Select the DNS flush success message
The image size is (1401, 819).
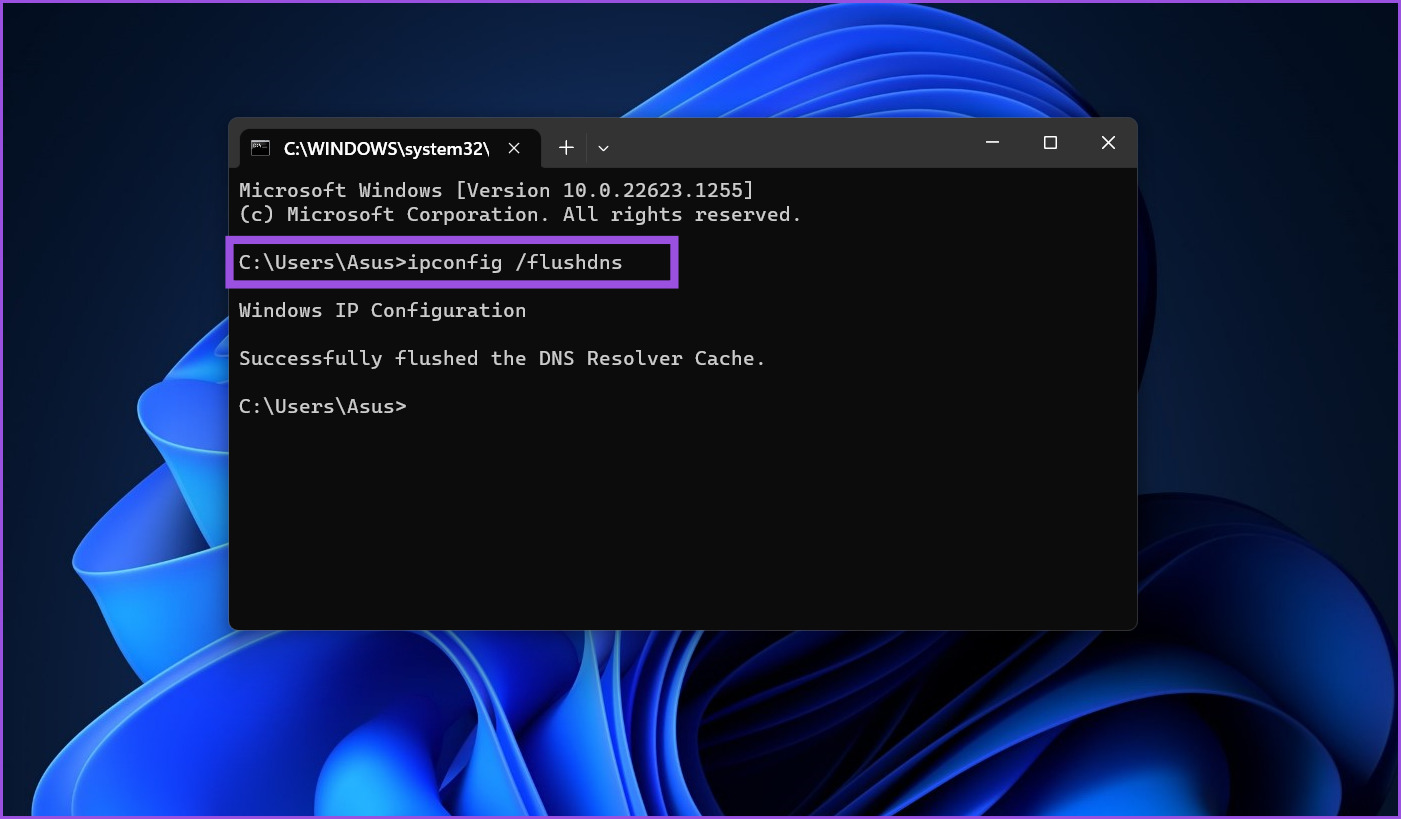(501, 357)
